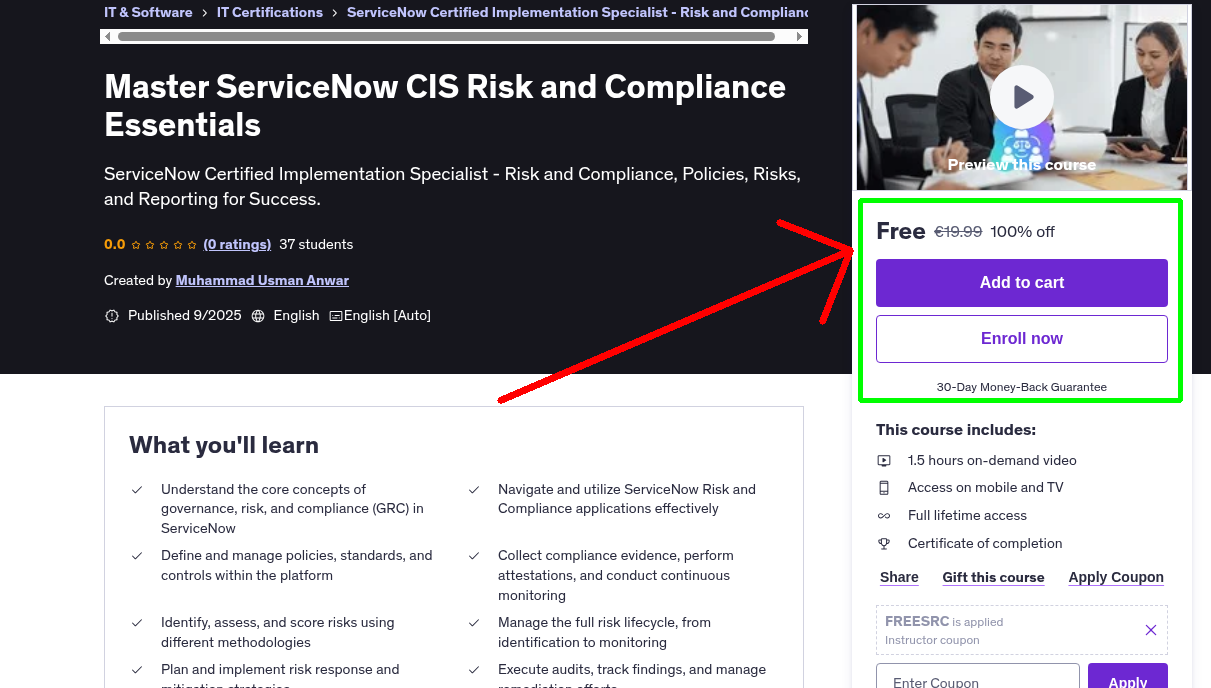
Task: Click the clock icon beside Published 9/2025
Action: pyautogui.click(x=112, y=315)
